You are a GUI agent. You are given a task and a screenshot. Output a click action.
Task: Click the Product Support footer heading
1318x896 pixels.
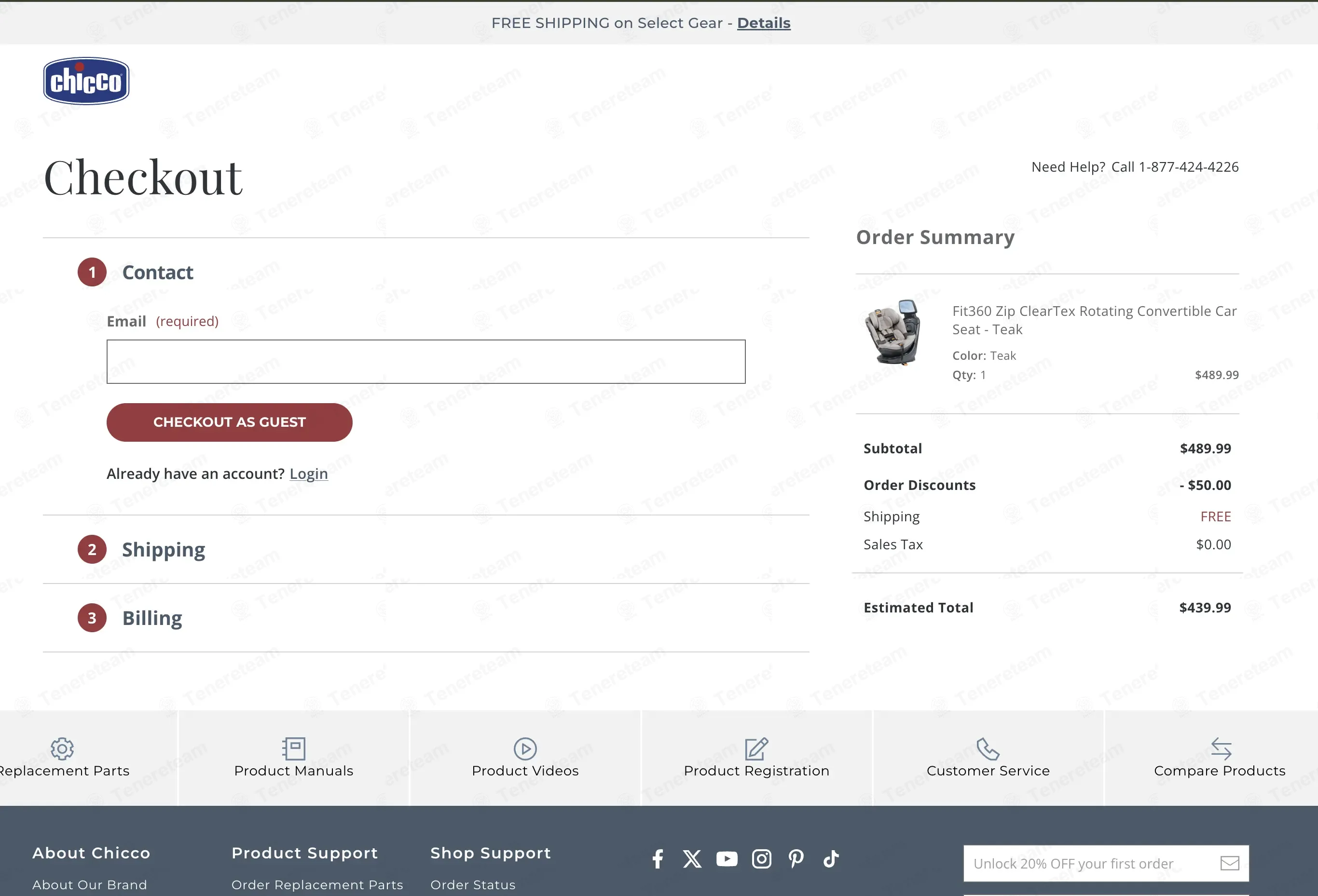304,853
